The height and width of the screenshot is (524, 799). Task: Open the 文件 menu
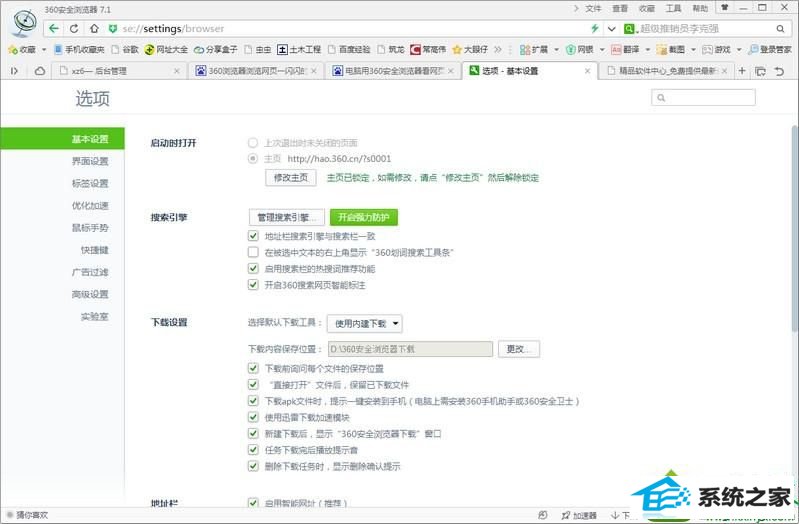pyautogui.click(x=593, y=8)
